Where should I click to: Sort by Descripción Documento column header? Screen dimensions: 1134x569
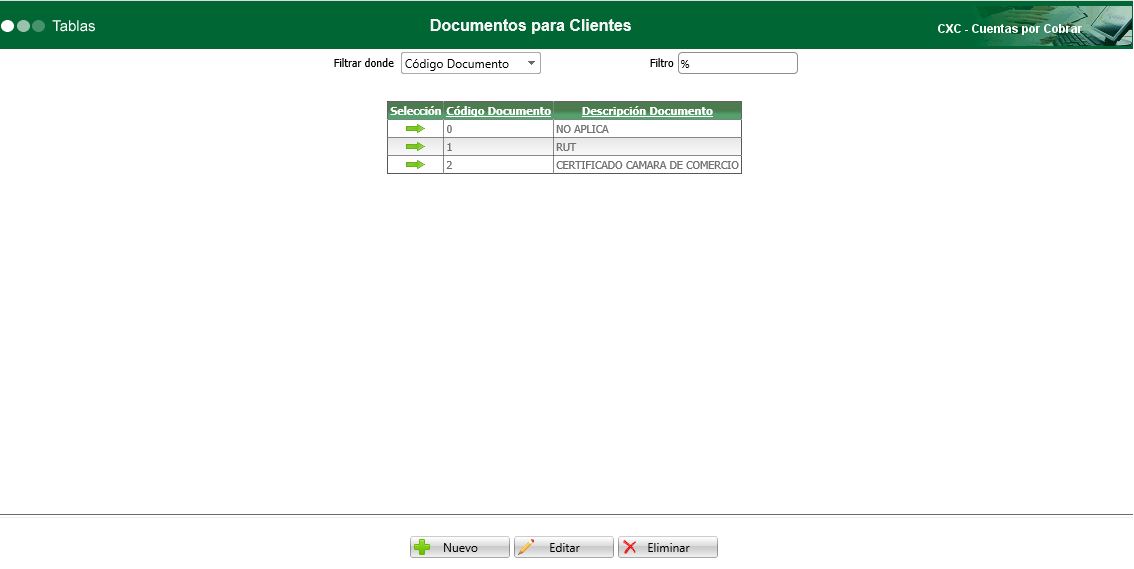pyautogui.click(x=647, y=111)
